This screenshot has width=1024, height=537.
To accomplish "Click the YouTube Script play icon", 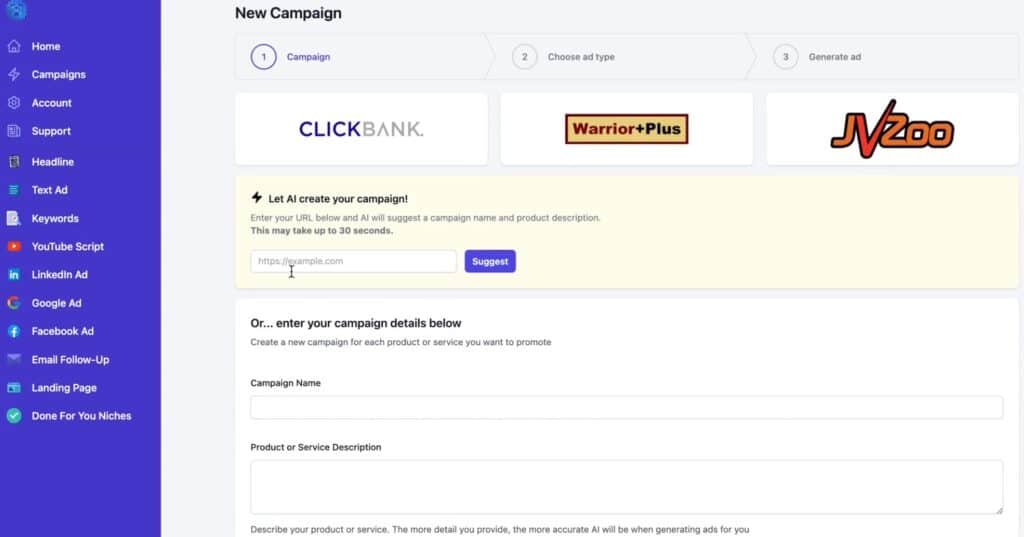I will pos(14,246).
